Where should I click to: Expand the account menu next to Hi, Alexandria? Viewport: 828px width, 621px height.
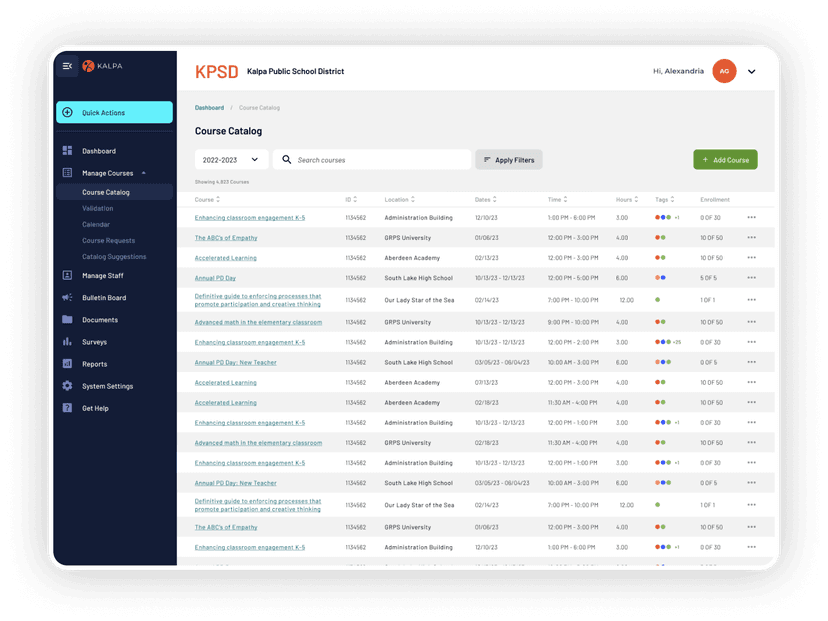[x=752, y=71]
